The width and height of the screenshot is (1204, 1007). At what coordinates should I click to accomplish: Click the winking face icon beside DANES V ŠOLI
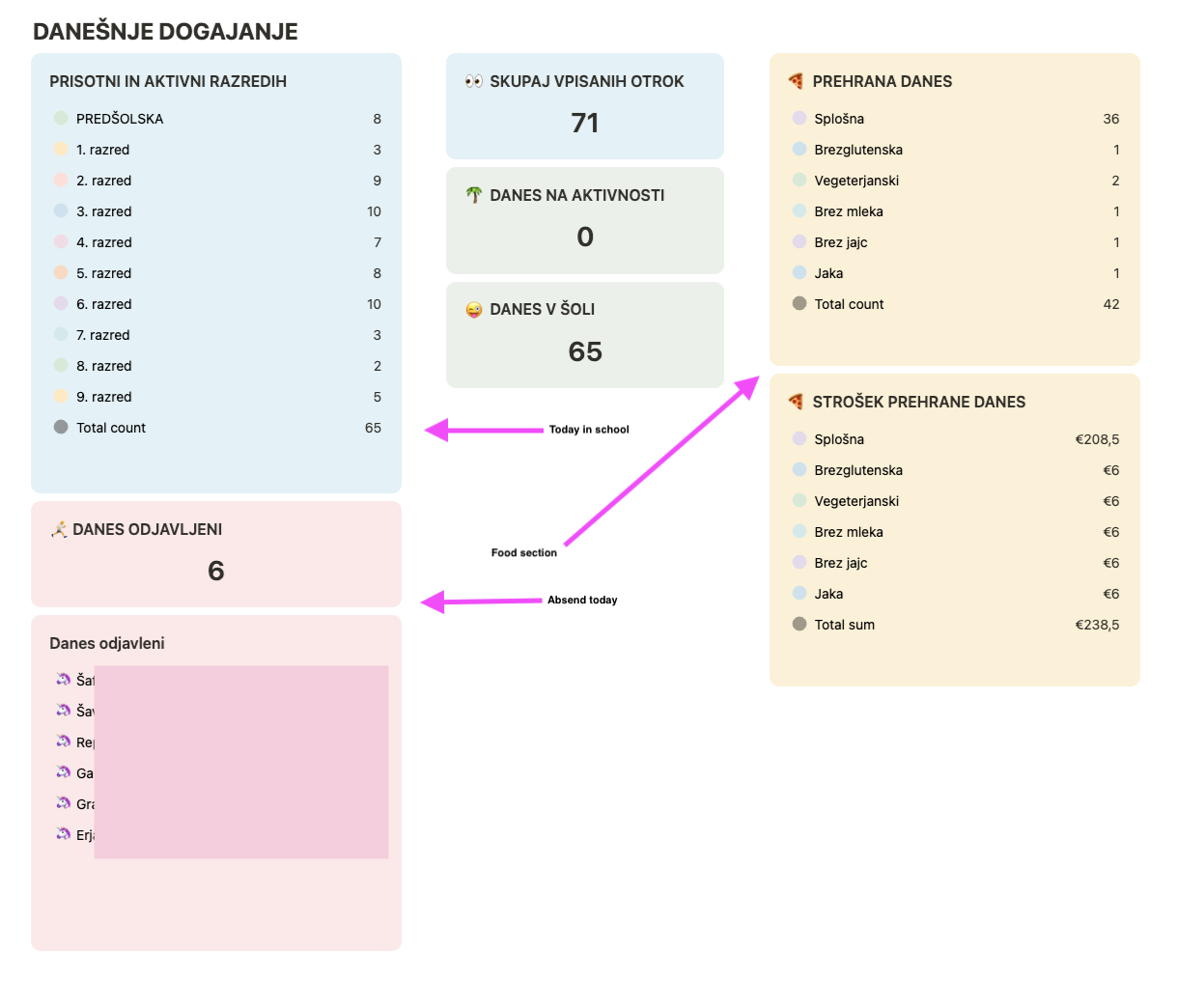473,310
